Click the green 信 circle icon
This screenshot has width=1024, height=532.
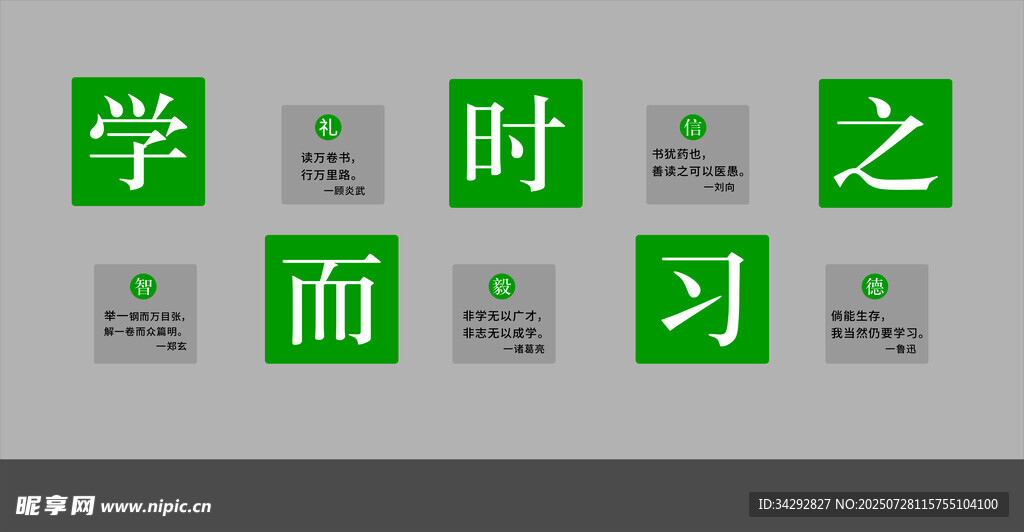[x=692, y=127]
